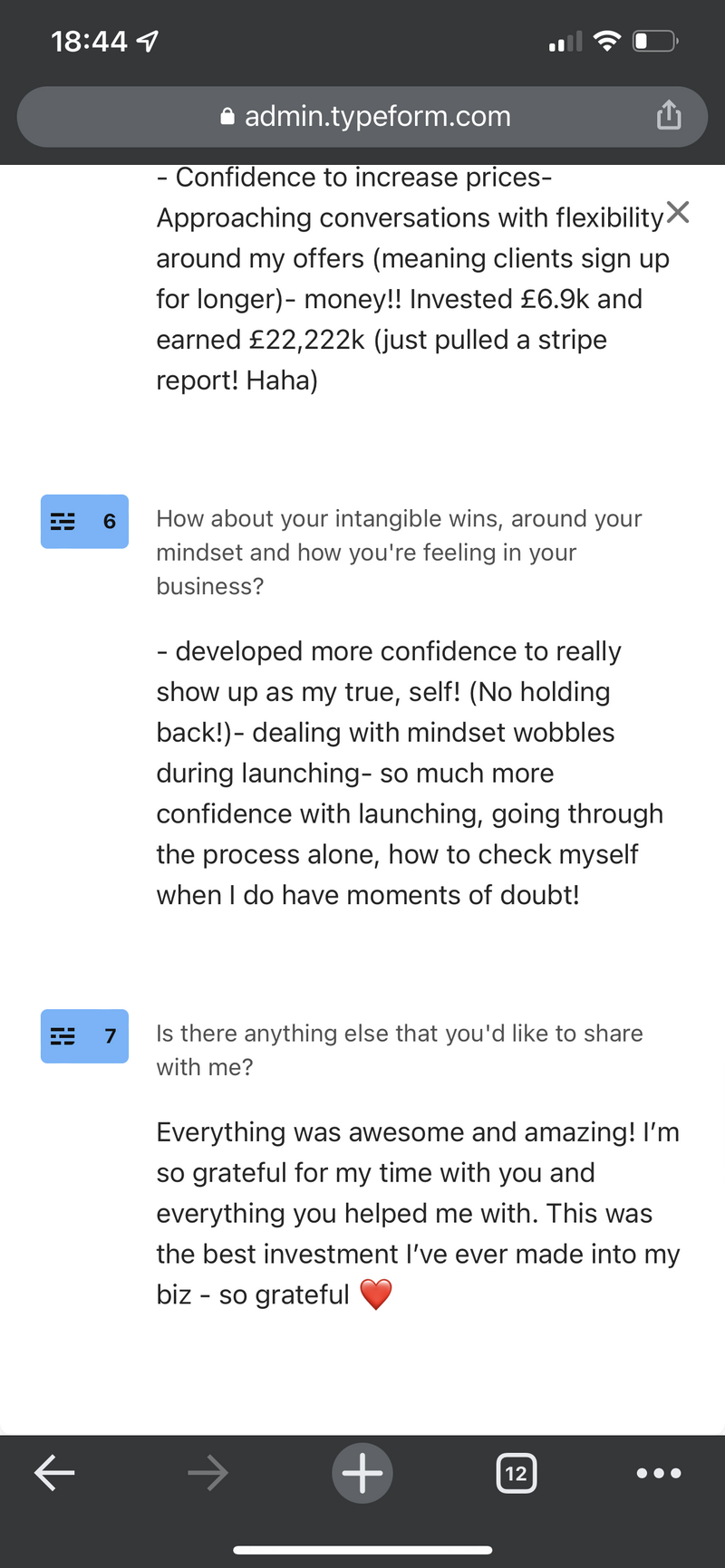Tap the 18:44 clock in status bar
This screenshot has height=1568, width=725.
89,41
